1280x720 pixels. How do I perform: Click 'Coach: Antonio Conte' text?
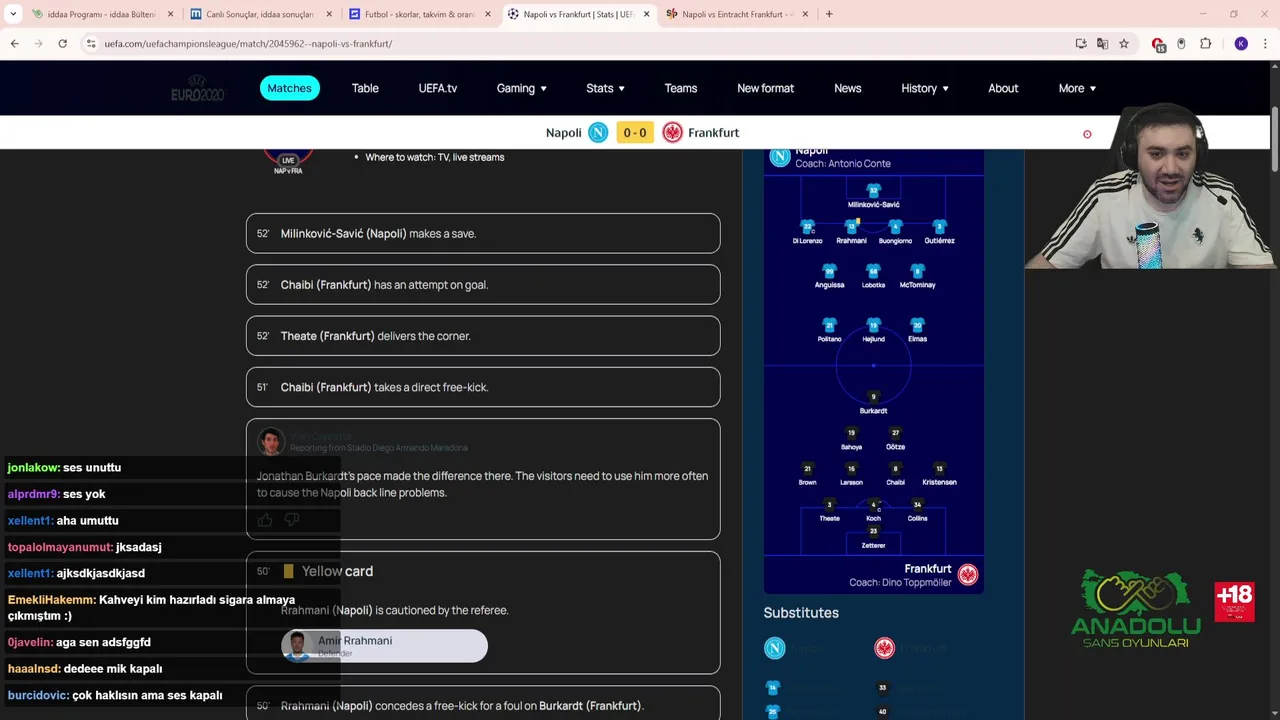pos(843,163)
